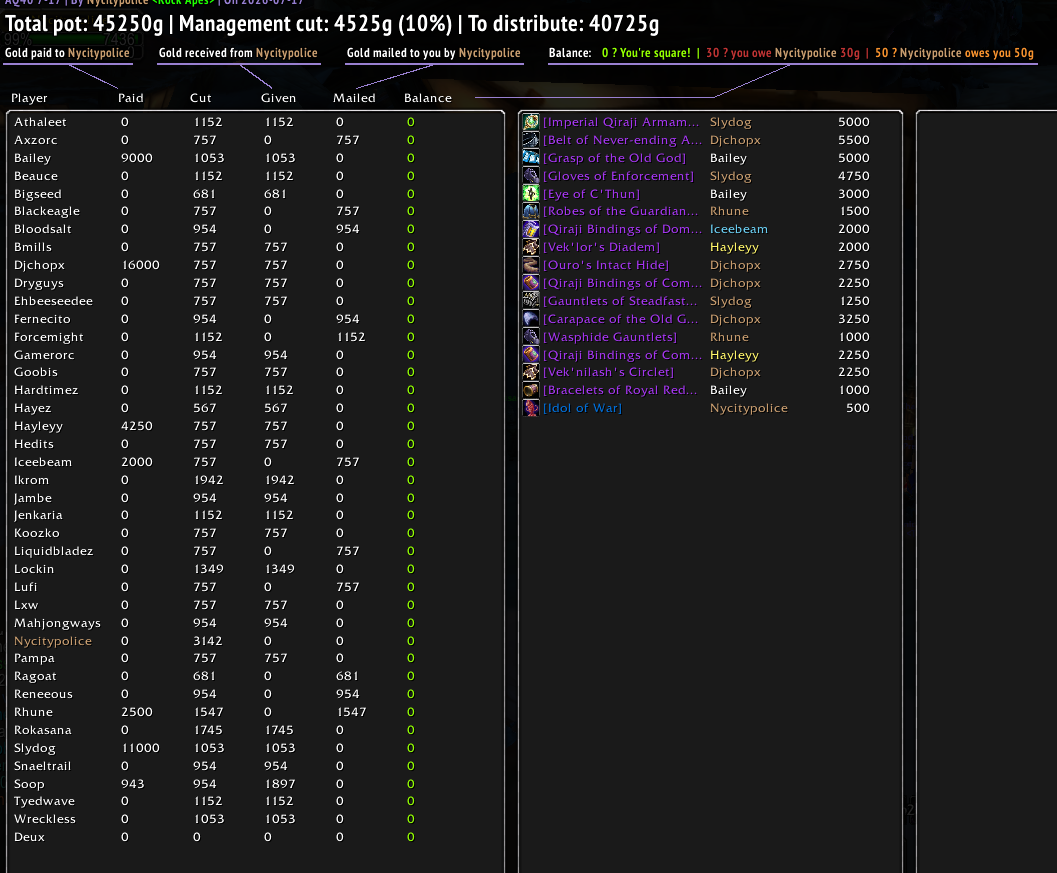Click the Grasp of the Old God icon

click(x=531, y=158)
